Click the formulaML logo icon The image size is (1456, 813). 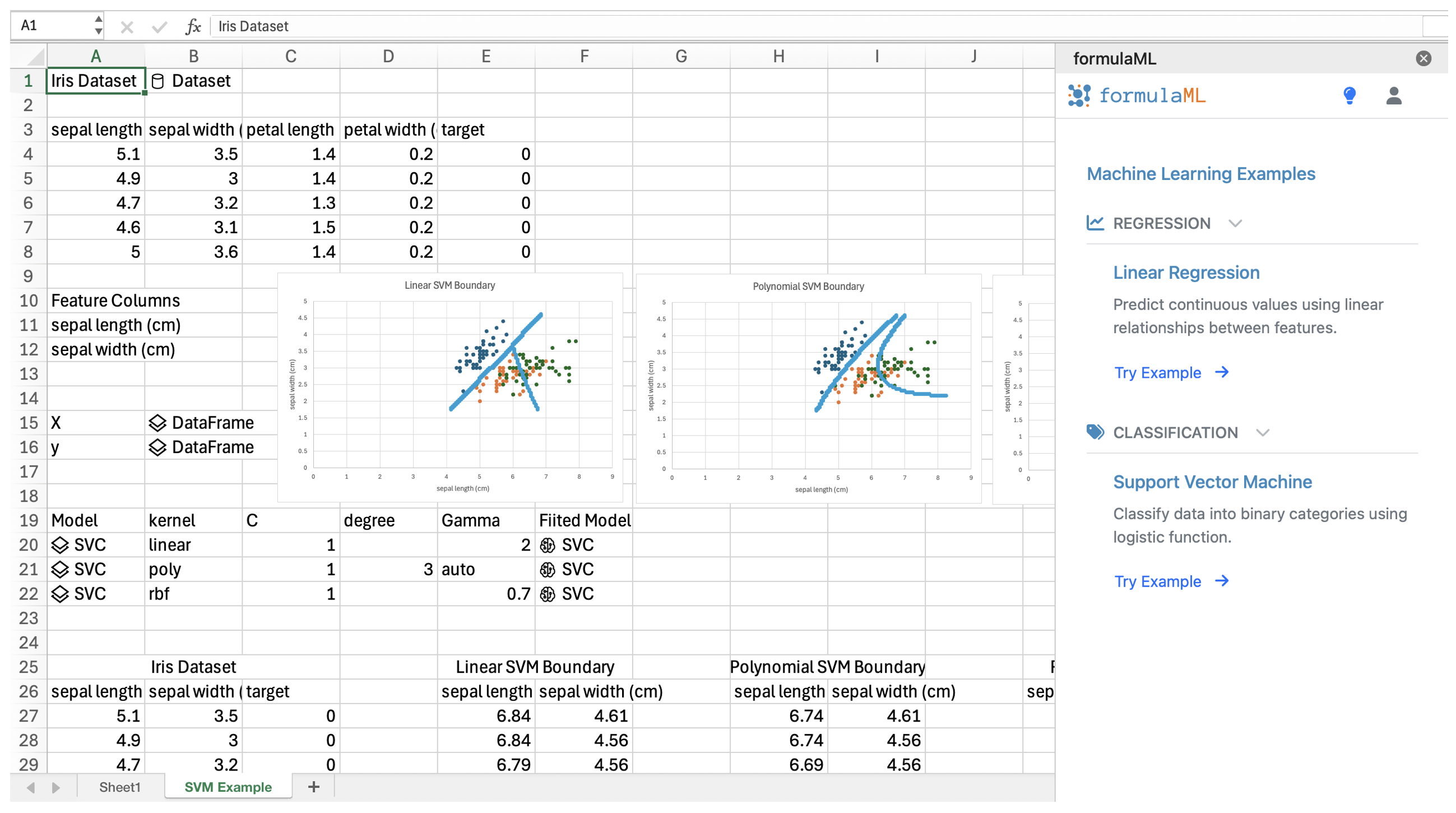[1079, 95]
